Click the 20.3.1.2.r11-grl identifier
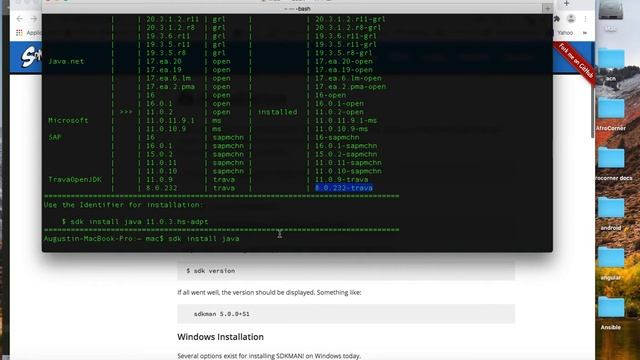 pyautogui.click(x=351, y=19)
